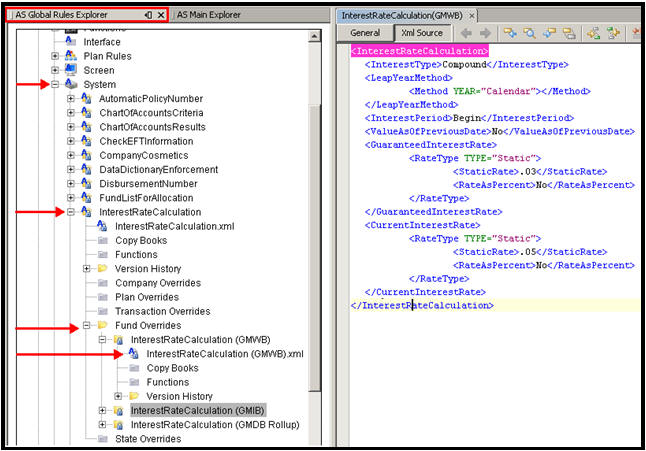Click the ChartOfAccountsCriteria rule icon

click(x=86, y=112)
